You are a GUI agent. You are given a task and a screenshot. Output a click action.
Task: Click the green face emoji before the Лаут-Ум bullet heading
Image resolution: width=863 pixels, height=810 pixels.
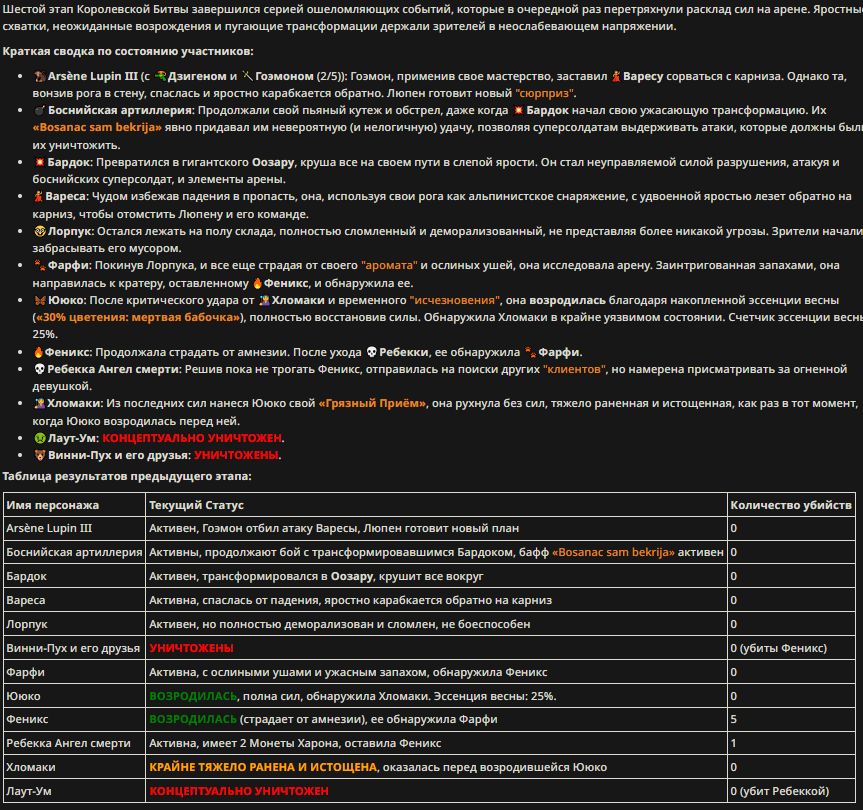coord(40,438)
